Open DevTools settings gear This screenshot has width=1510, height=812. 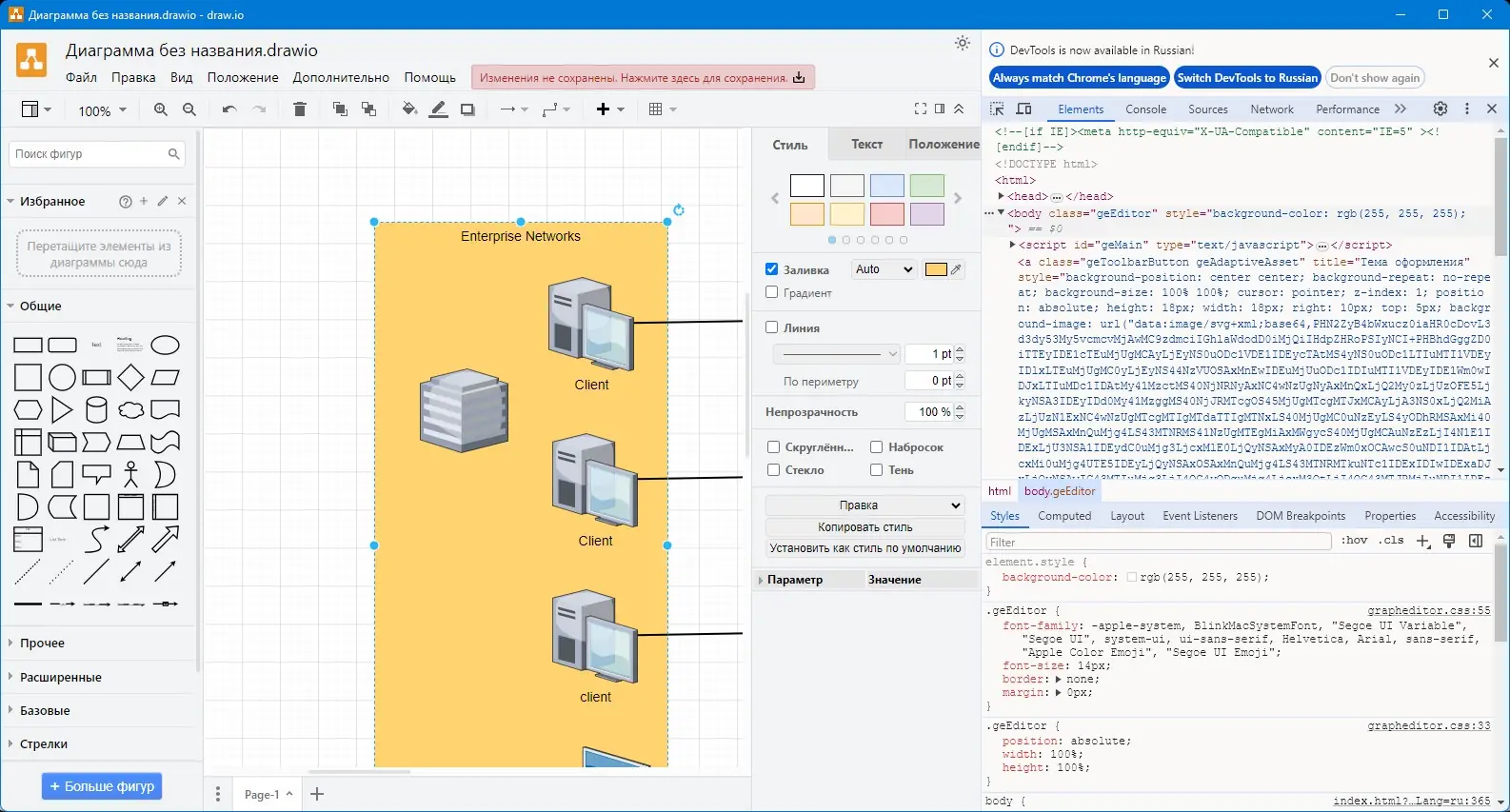[1440, 109]
